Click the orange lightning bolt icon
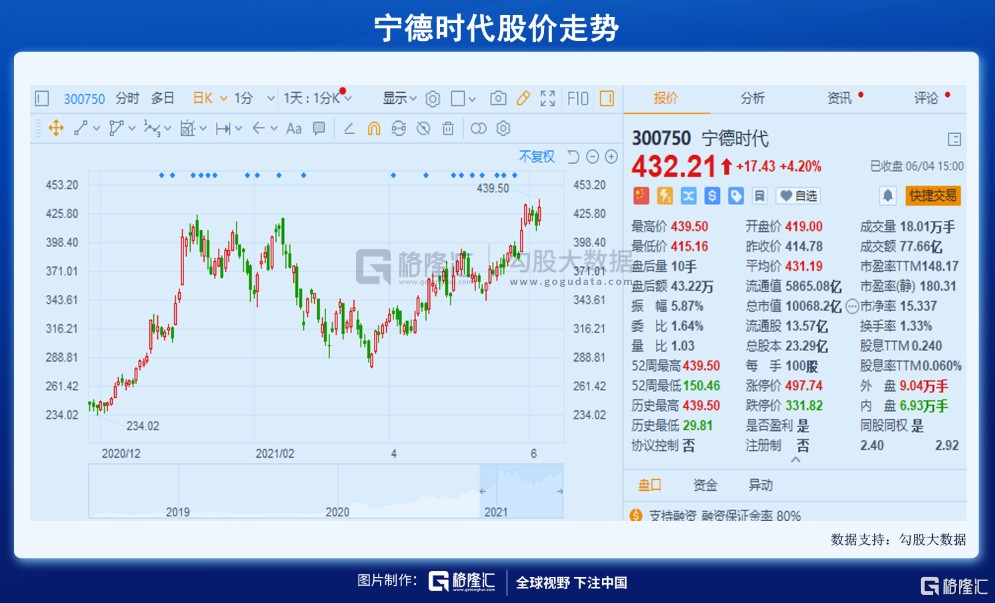 (664, 196)
